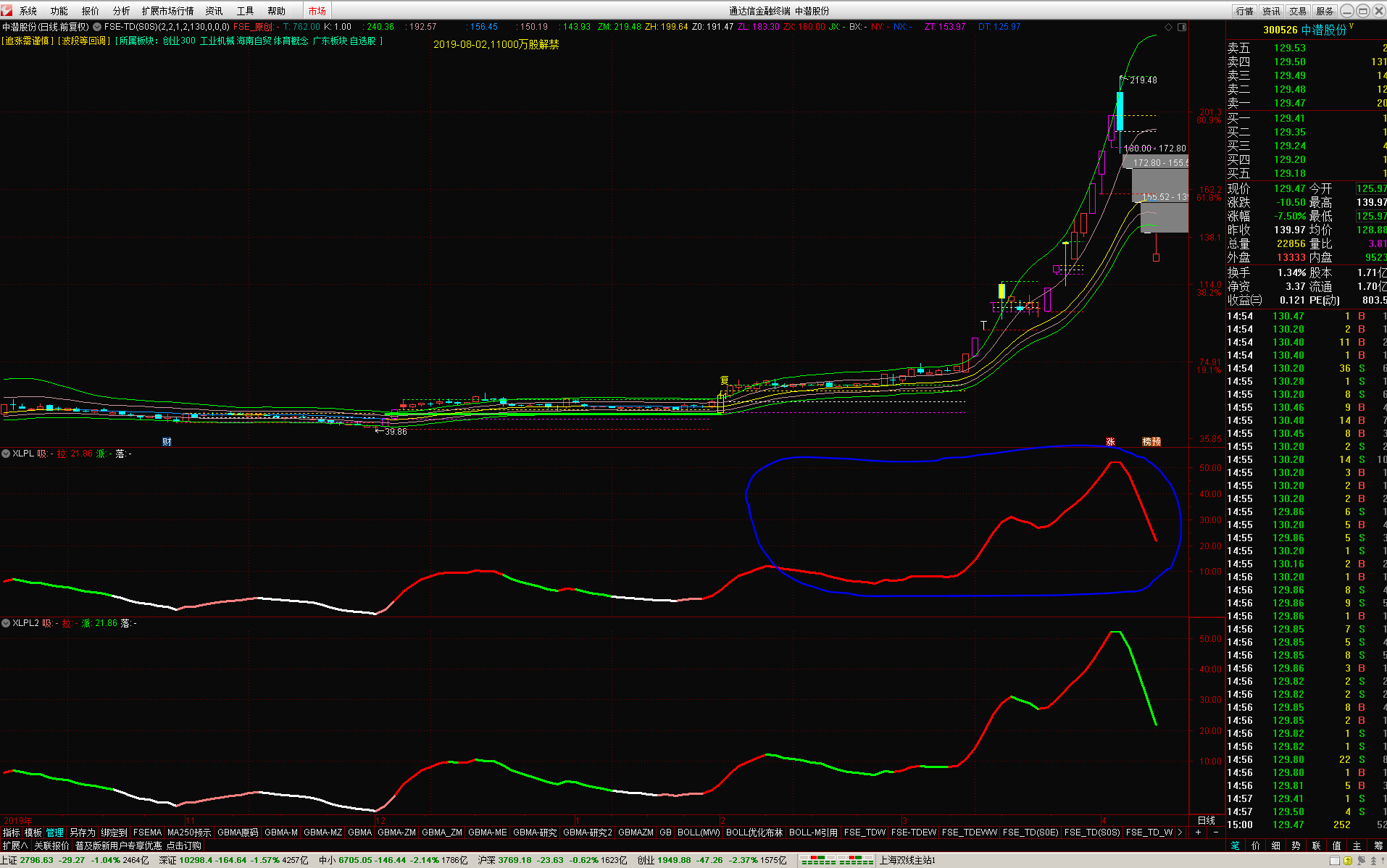Click the 绑定到 button
Image resolution: width=1387 pixels, height=868 pixels.
coord(114,832)
